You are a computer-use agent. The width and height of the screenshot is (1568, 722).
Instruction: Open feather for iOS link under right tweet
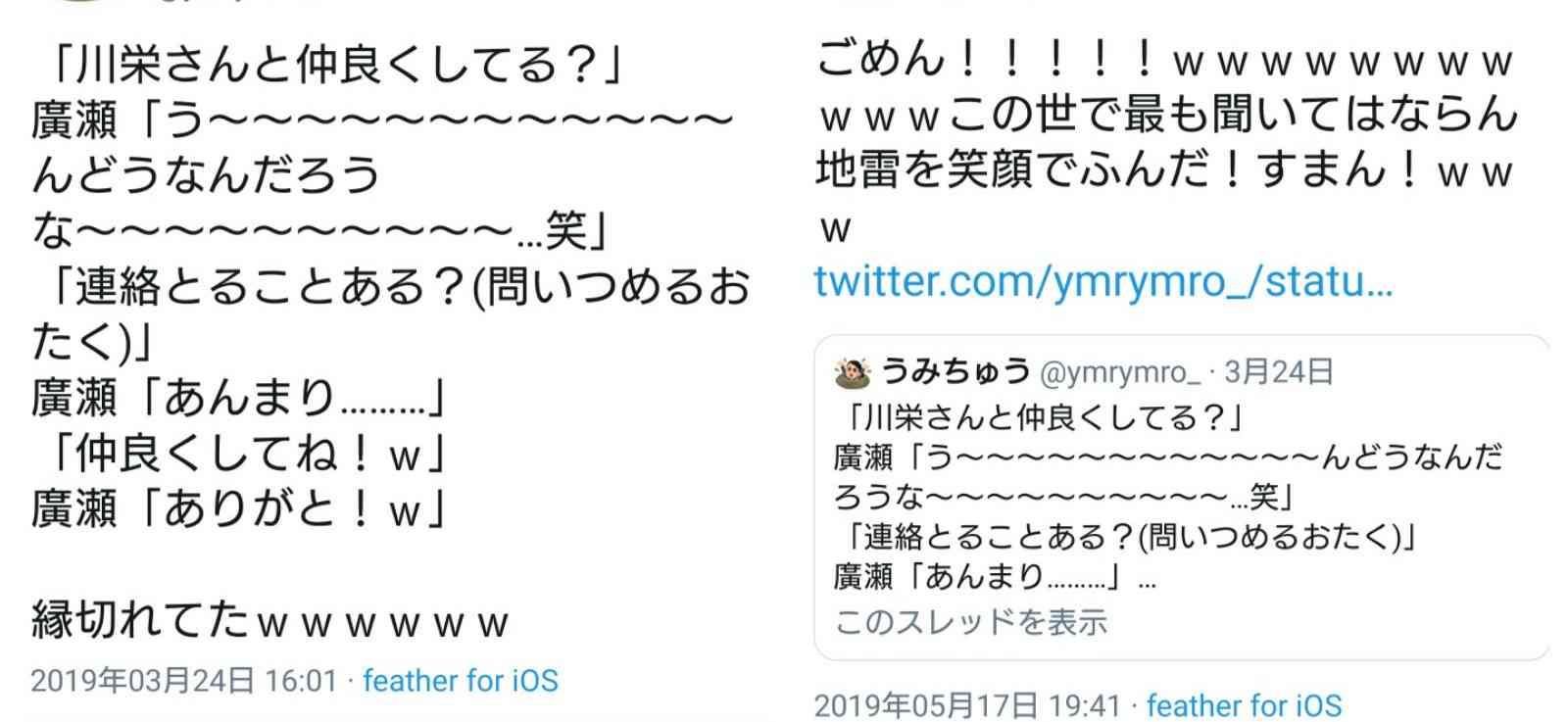click(x=1244, y=704)
